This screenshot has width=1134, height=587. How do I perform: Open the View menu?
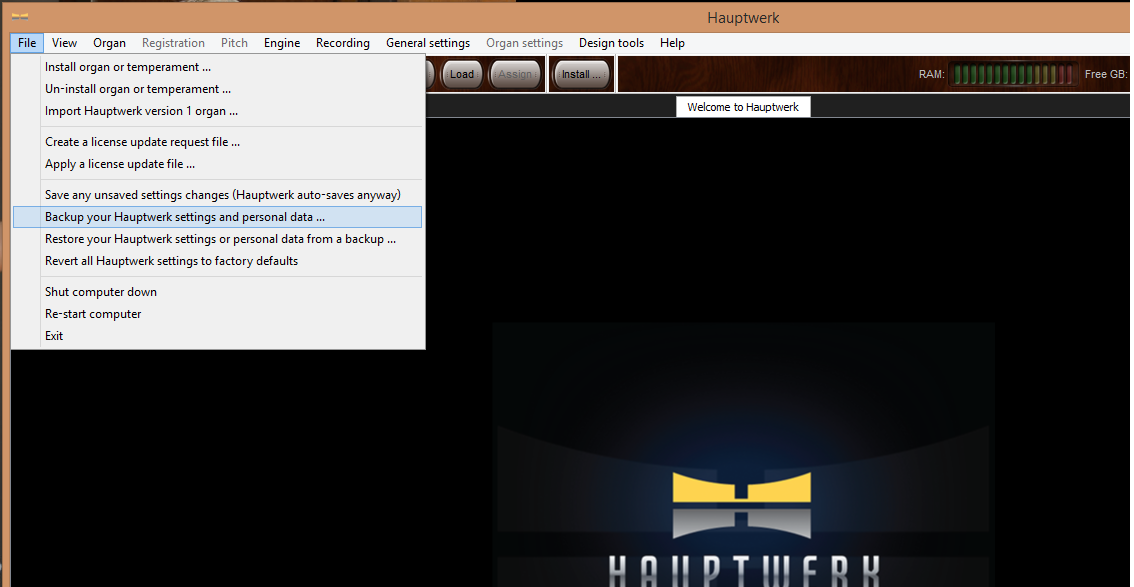64,43
